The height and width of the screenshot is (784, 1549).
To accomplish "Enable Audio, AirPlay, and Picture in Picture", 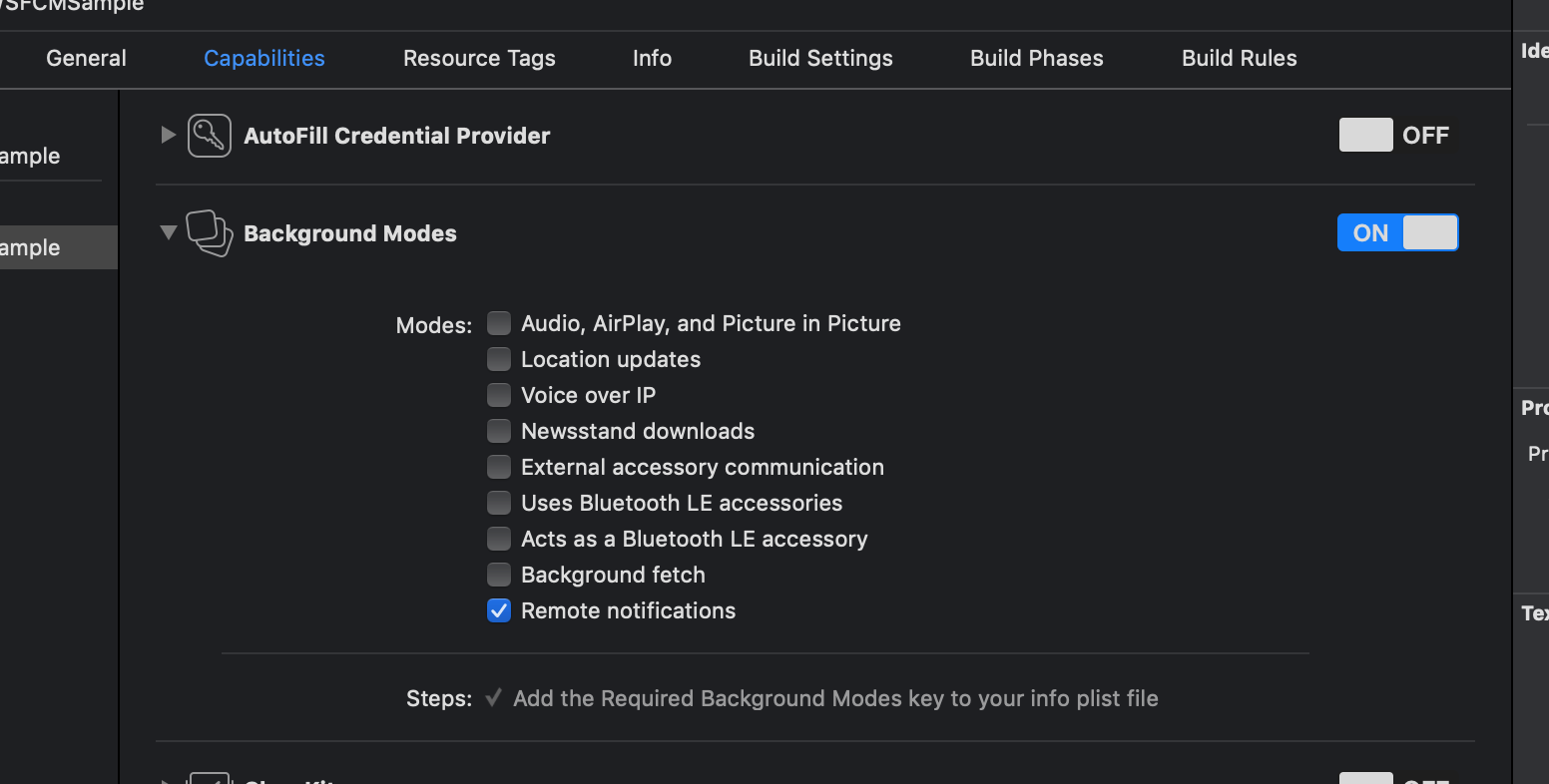I will pyautogui.click(x=499, y=323).
